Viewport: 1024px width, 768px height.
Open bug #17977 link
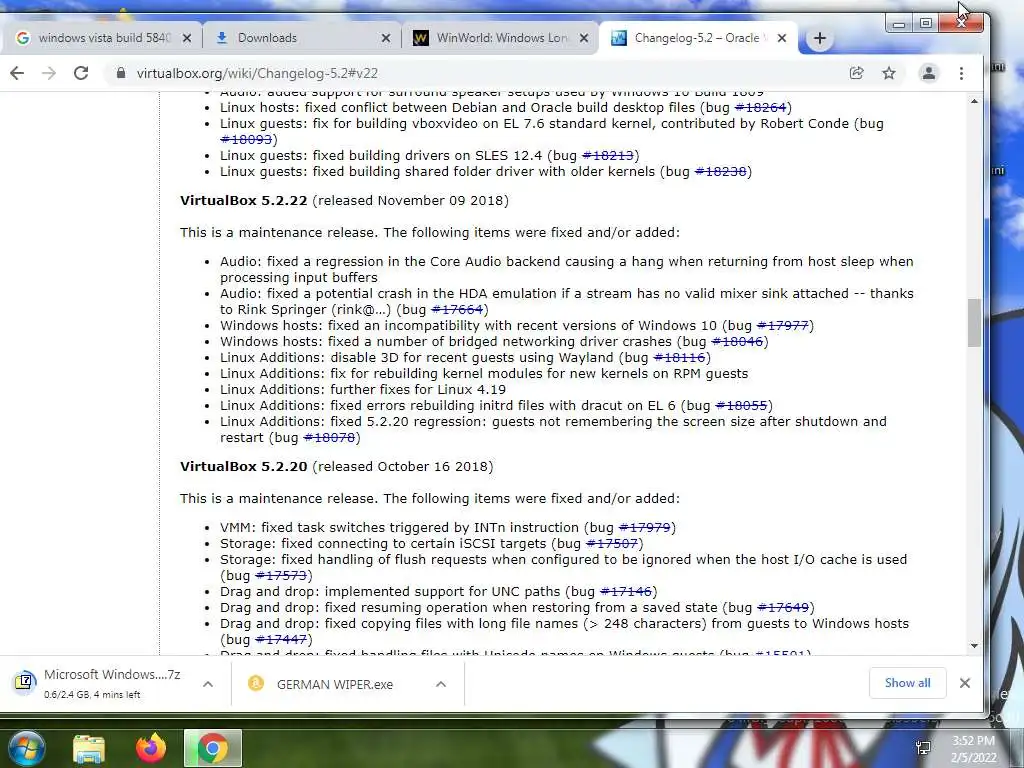coord(782,326)
